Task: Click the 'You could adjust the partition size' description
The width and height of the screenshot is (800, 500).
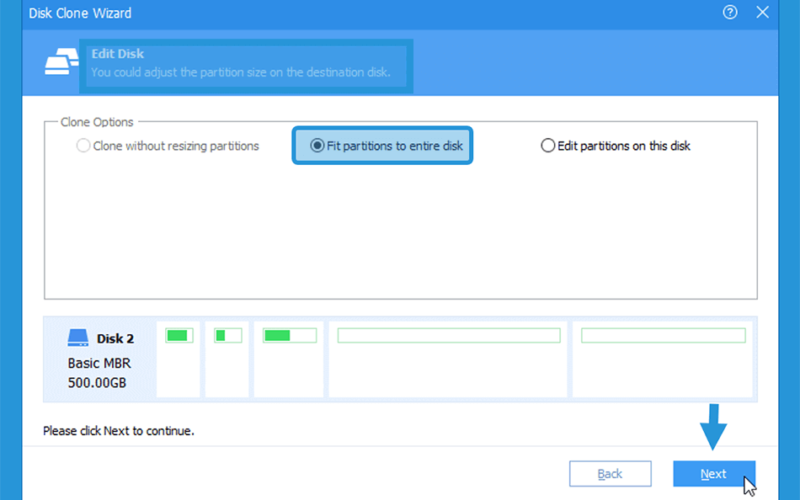Action: point(241,72)
